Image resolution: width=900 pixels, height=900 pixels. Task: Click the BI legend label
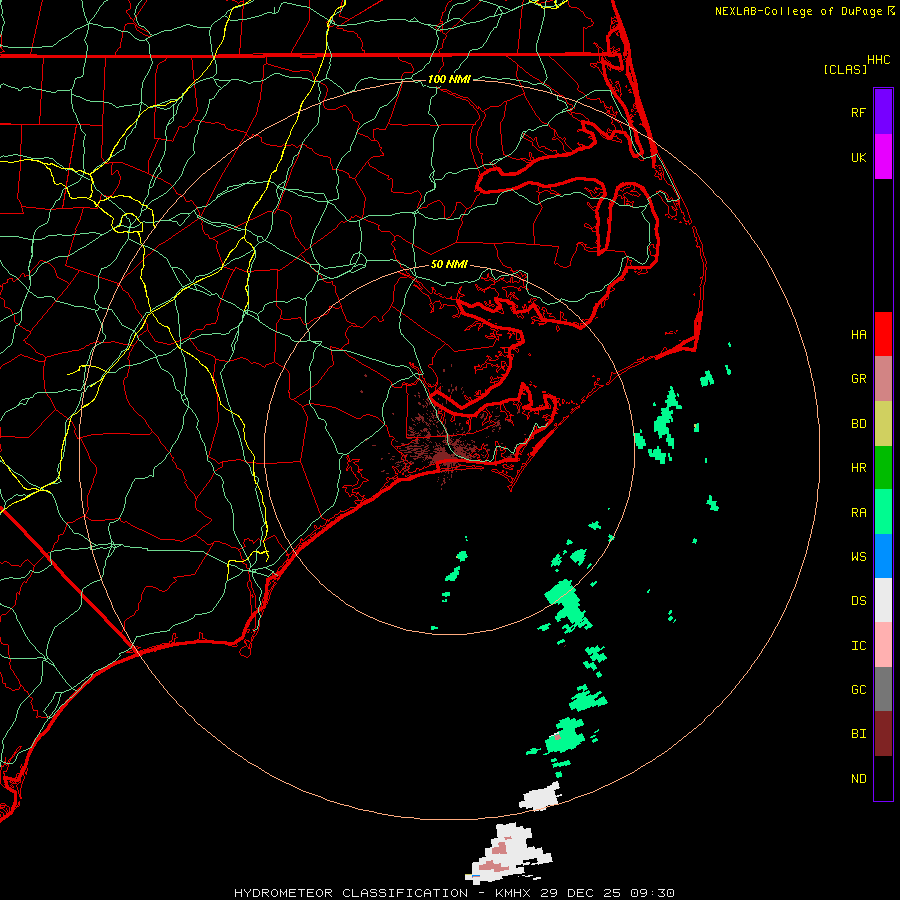coord(858,734)
